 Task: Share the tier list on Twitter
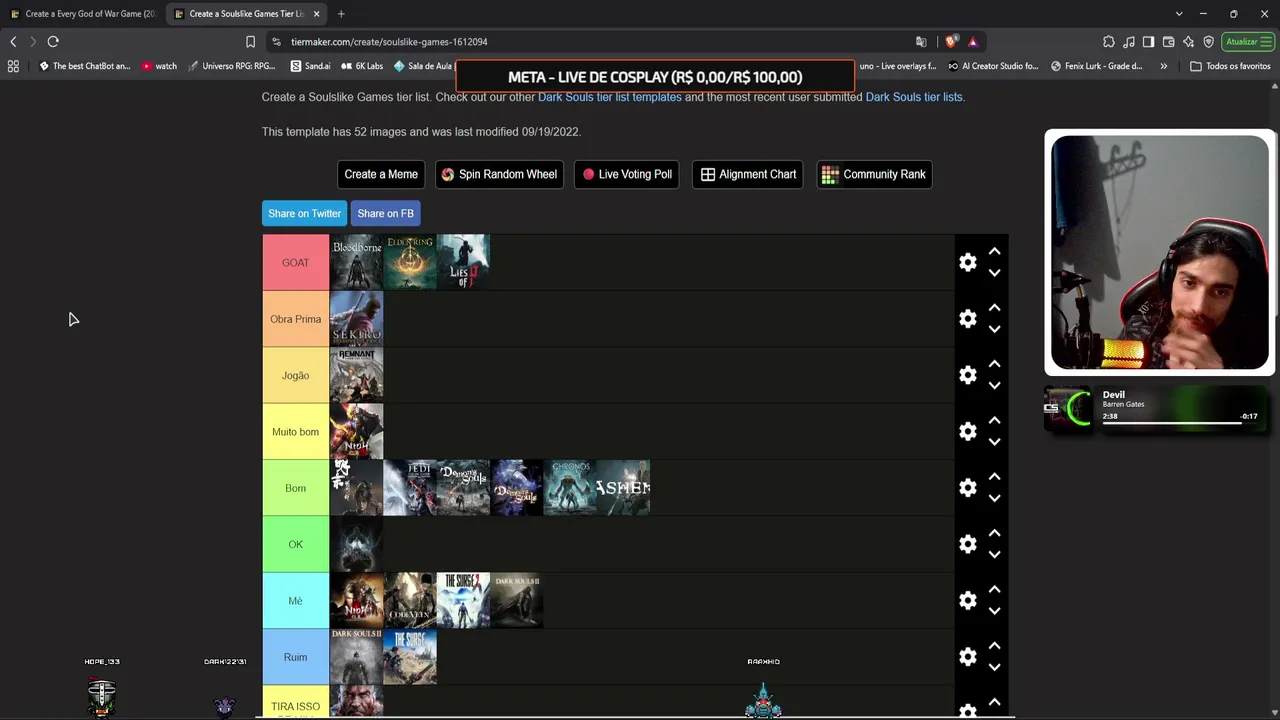(x=304, y=213)
